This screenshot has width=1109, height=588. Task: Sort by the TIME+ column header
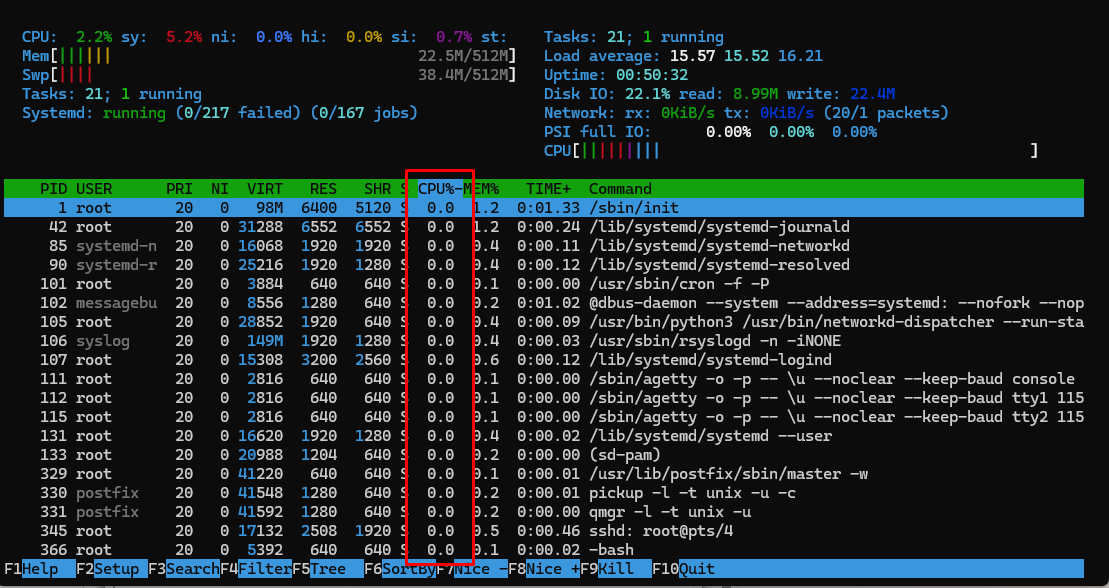point(549,189)
